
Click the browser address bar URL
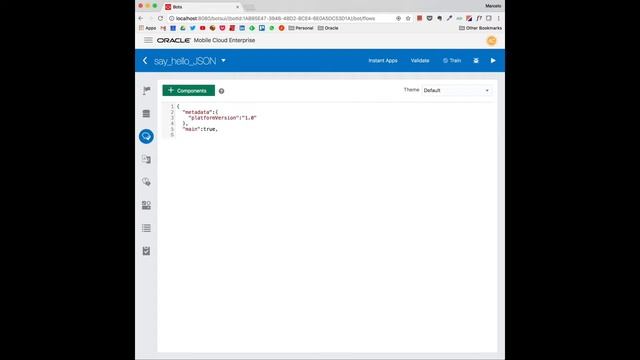click(276, 18)
